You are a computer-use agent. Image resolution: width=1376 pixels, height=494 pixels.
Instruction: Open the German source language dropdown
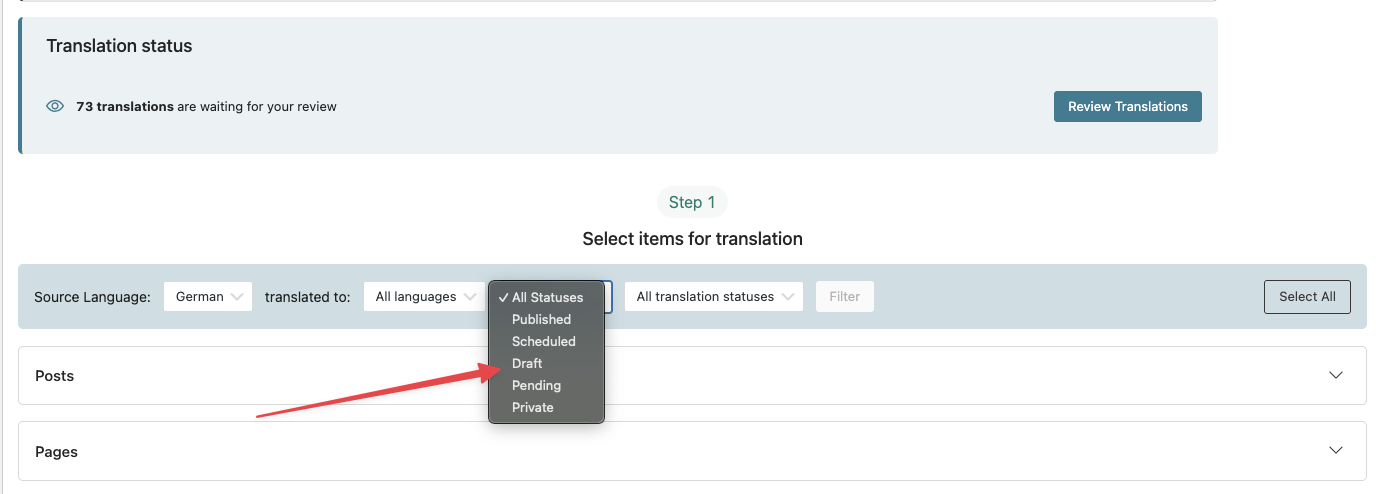[x=208, y=296]
